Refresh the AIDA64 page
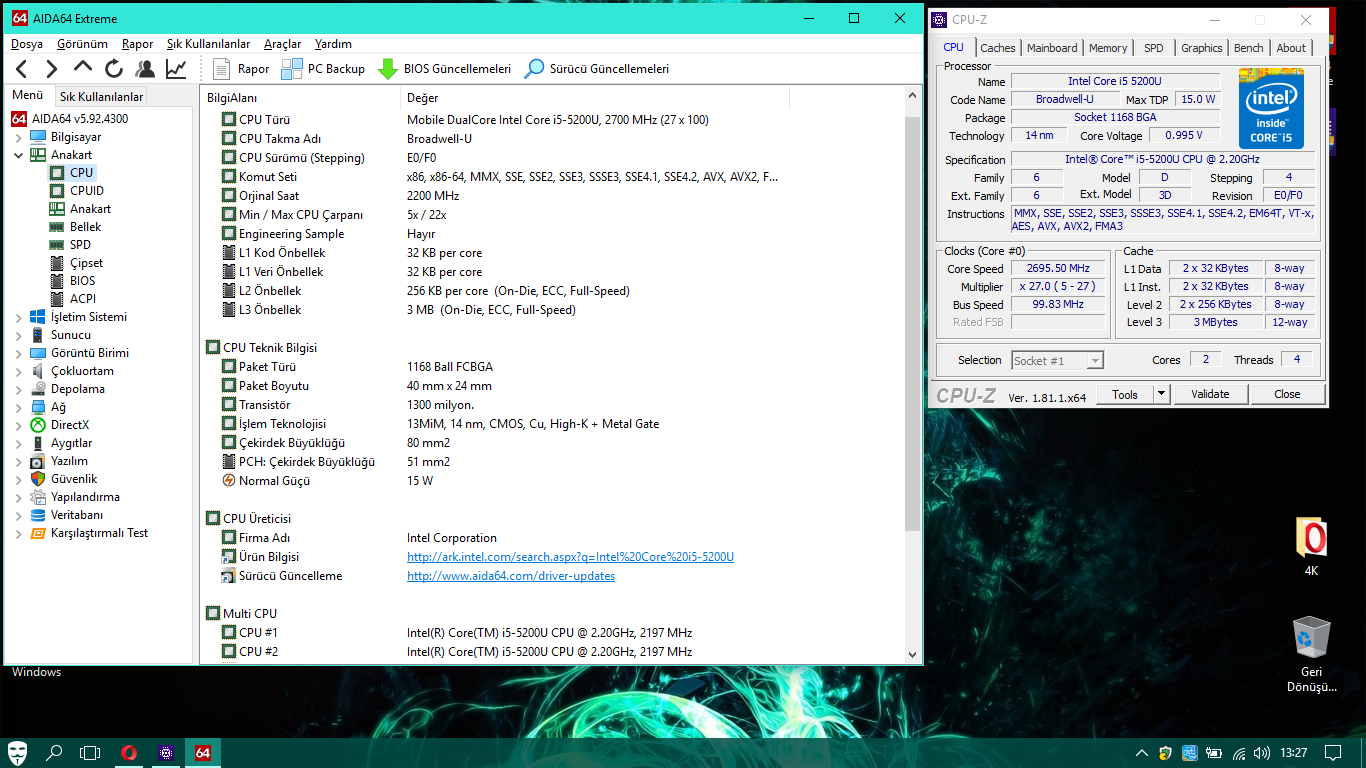This screenshot has height=768, width=1366. pyautogui.click(x=114, y=69)
